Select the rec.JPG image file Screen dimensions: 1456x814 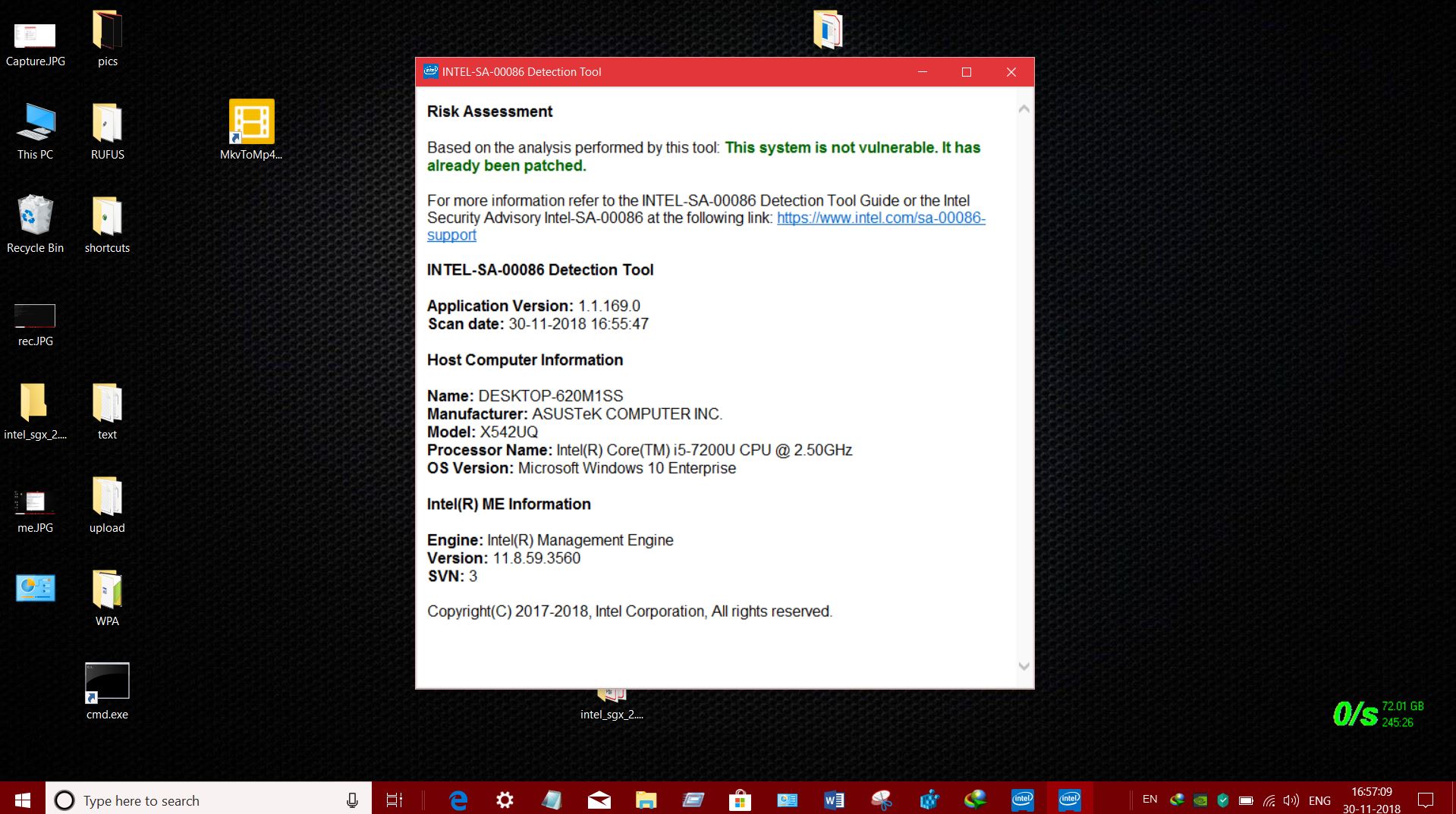click(x=35, y=325)
